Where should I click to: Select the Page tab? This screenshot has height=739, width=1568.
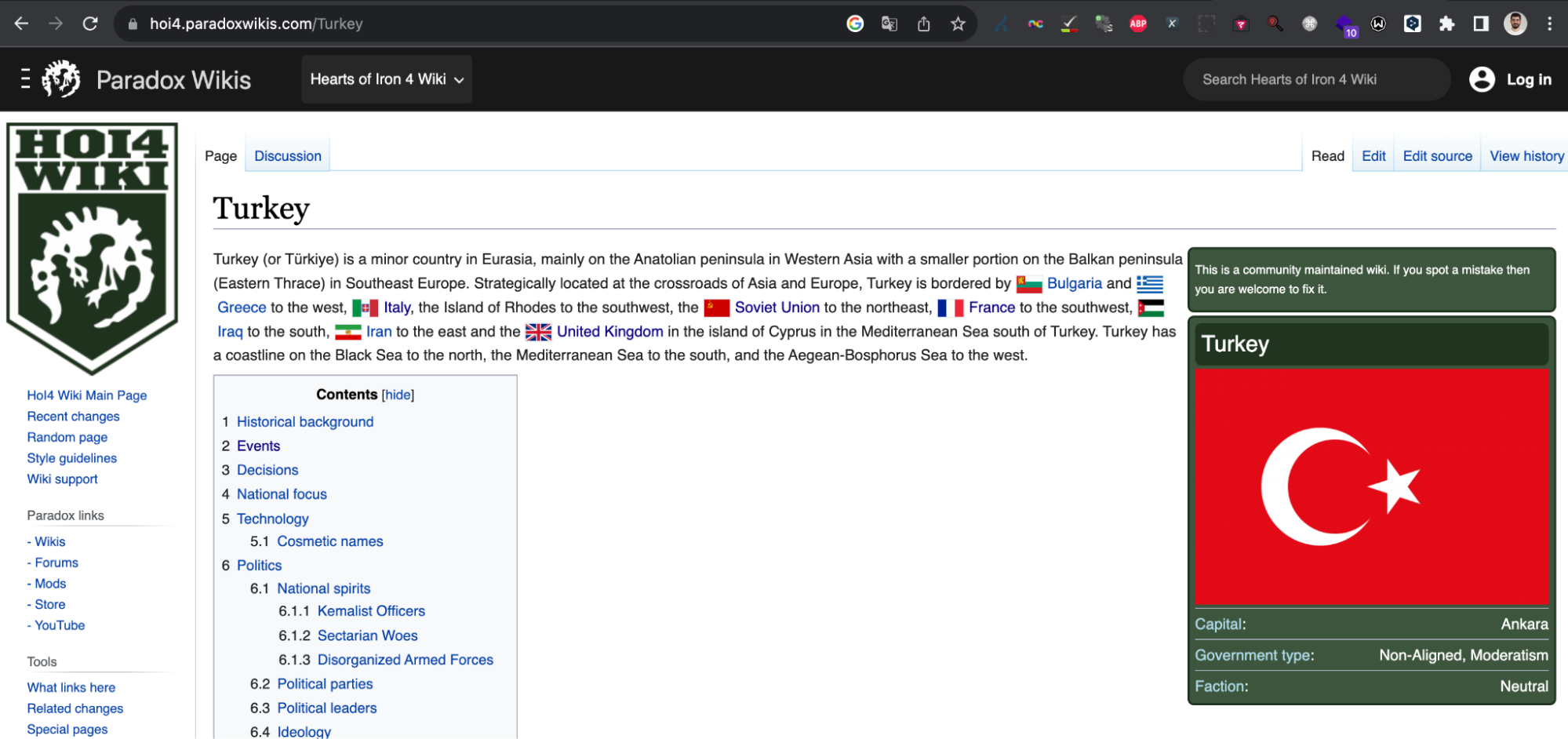click(x=220, y=156)
